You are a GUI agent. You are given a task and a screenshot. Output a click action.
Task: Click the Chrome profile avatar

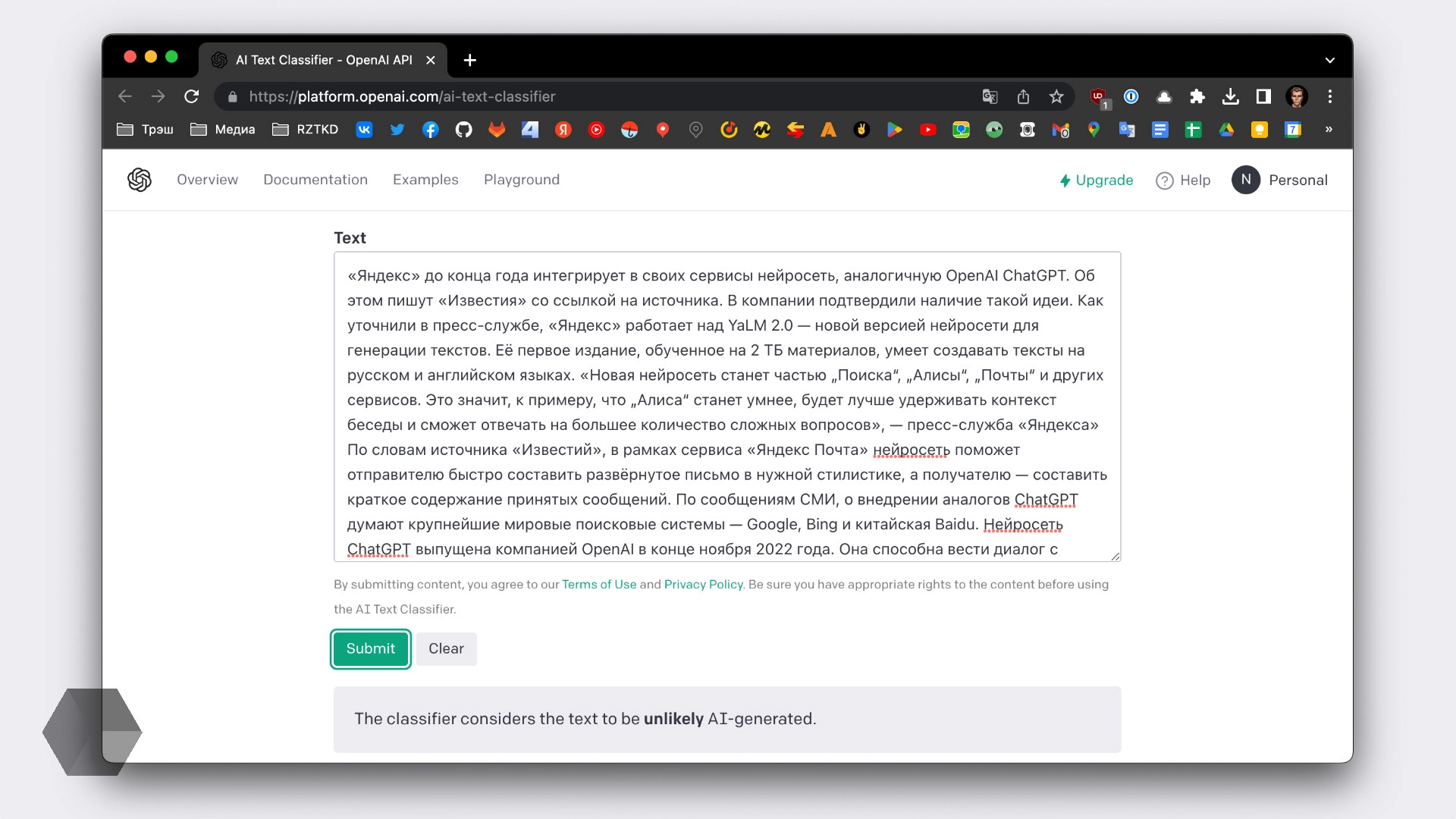point(1298,97)
